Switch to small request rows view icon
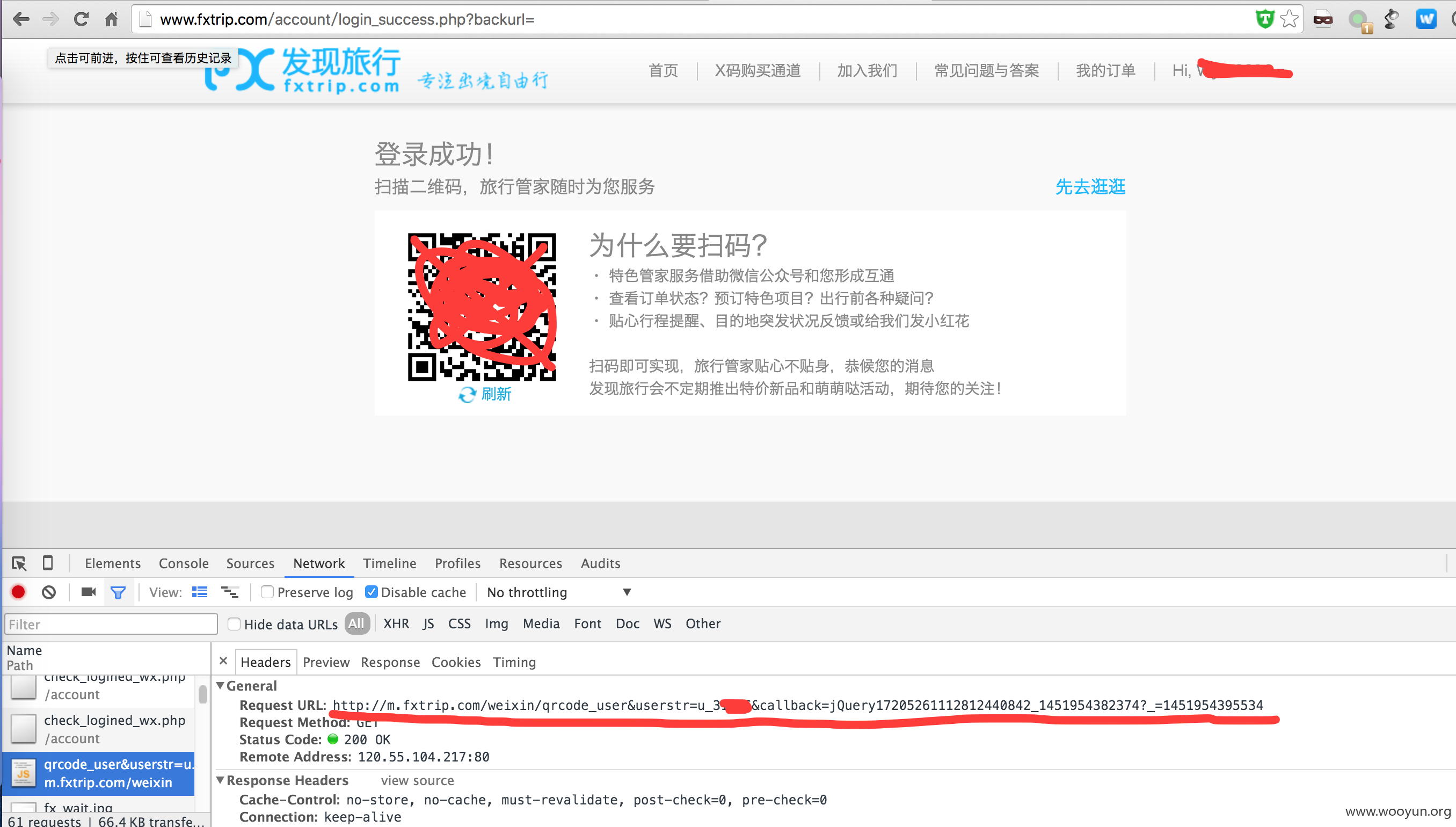This screenshot has width=1456, height=827. click(229, 592)
